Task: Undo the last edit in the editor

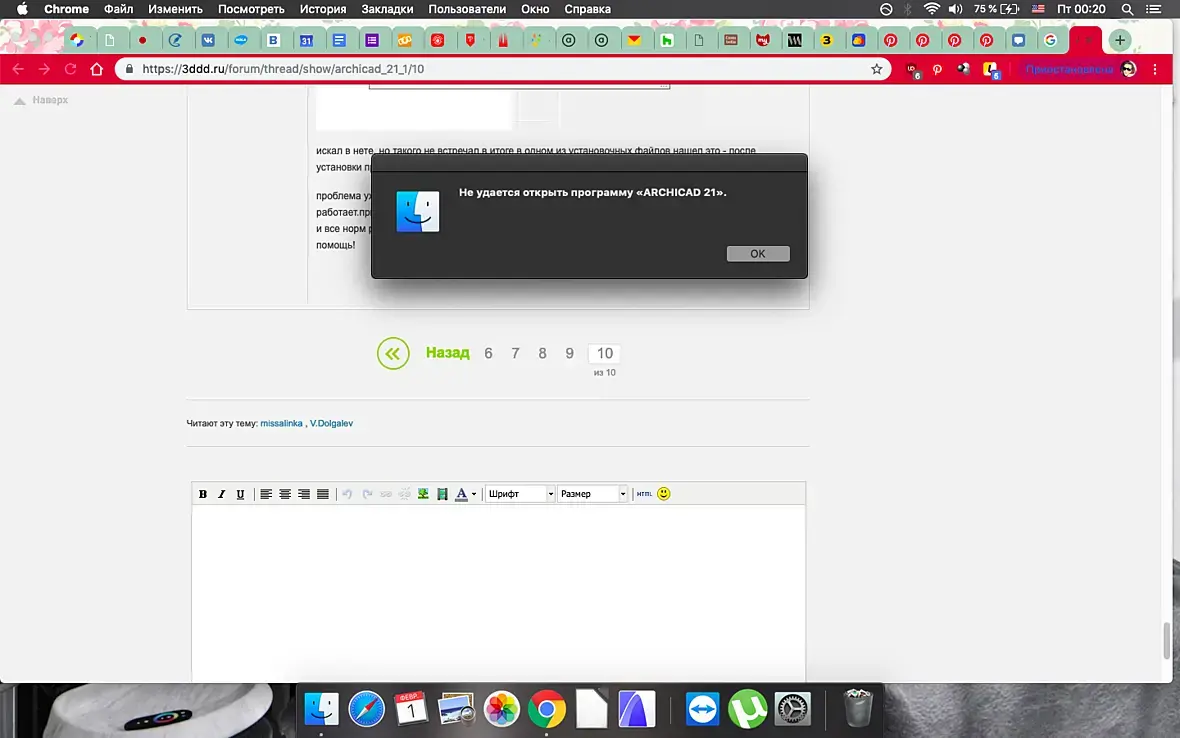Action: click(x=347, y=494)
